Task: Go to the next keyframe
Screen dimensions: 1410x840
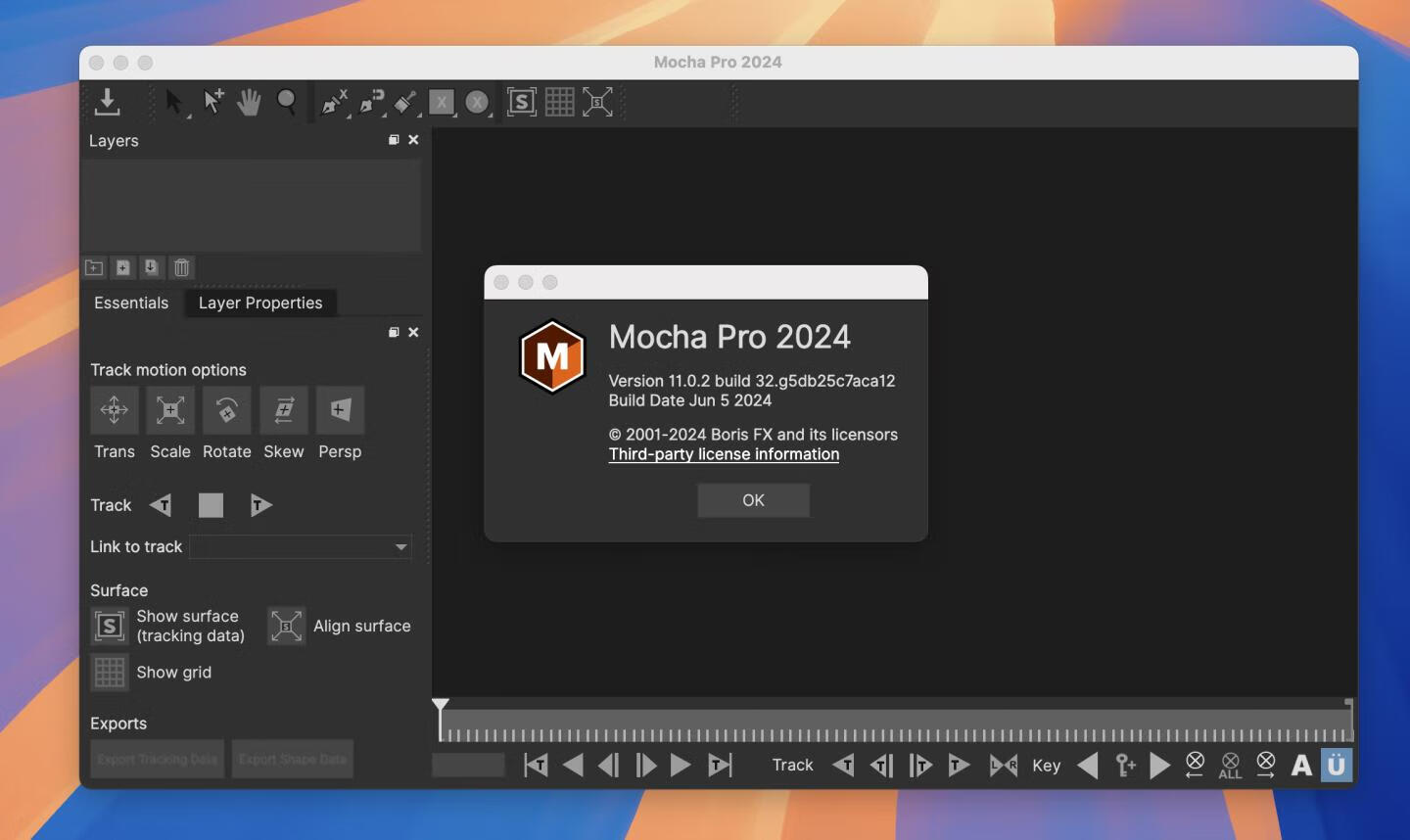Action: (x=1160, y=765)
